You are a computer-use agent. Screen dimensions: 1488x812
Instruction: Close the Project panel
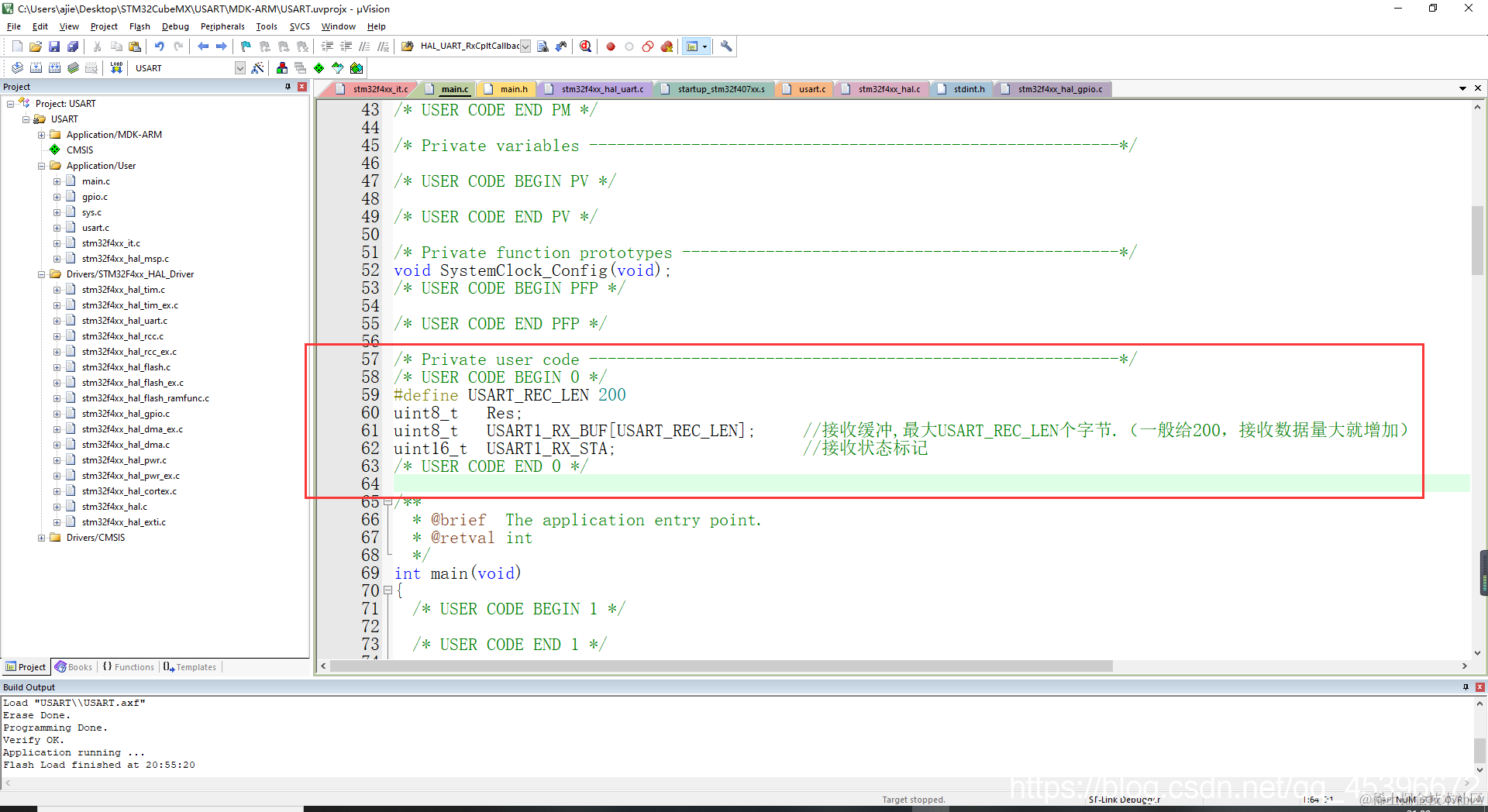click(x=302, y=87)
